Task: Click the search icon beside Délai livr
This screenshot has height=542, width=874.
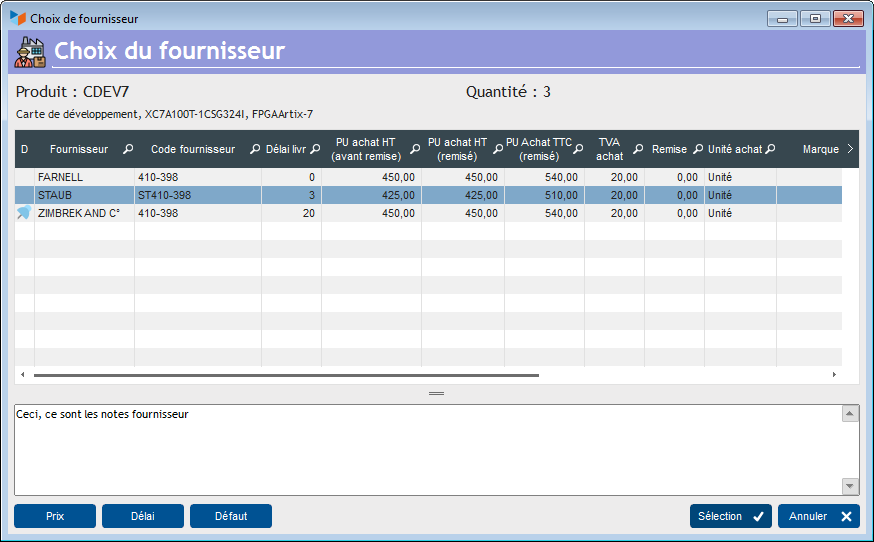Action: (x=314, y=149)
